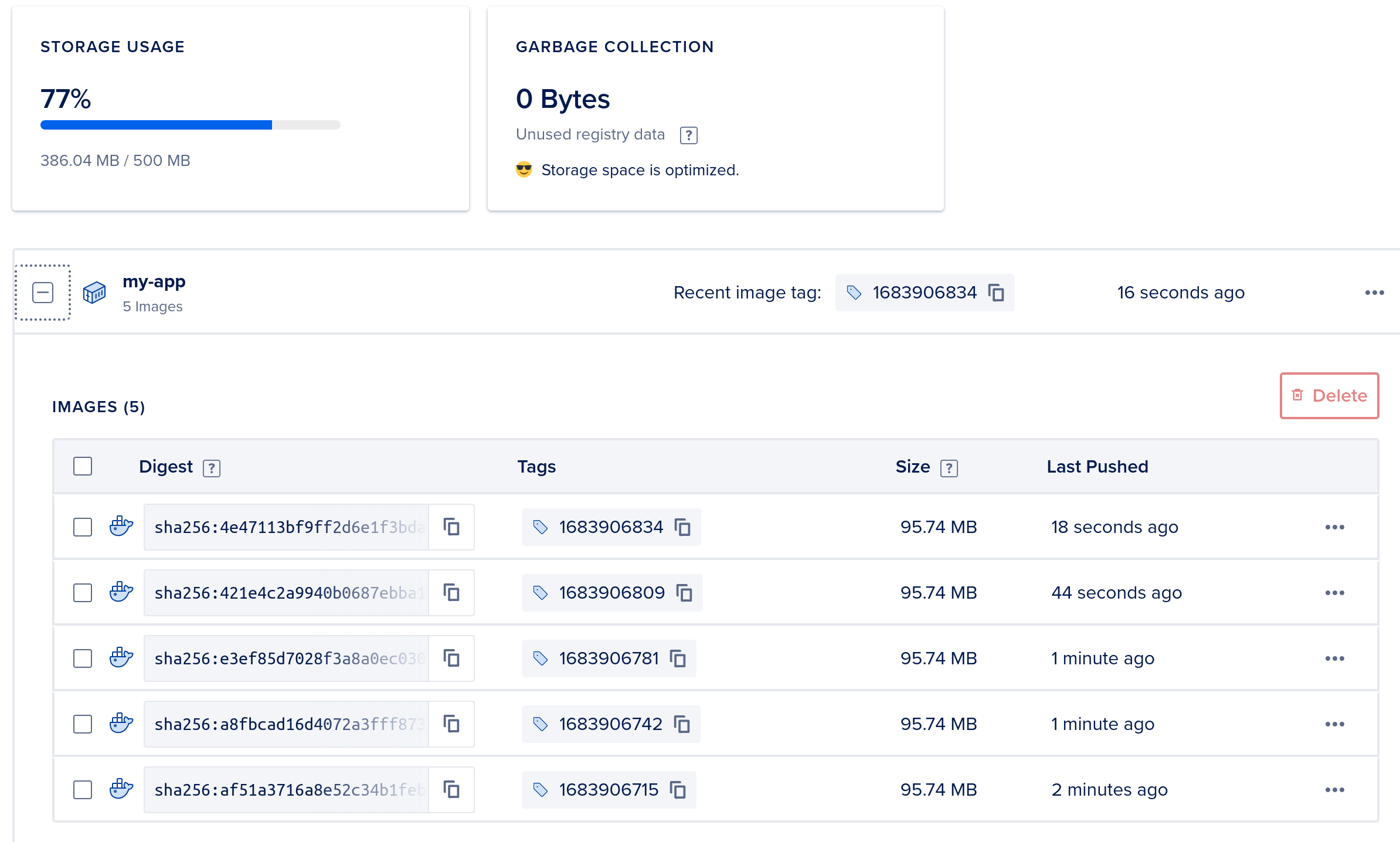
Task: Open the options menu for the my-app repository
Action: 1374,293
